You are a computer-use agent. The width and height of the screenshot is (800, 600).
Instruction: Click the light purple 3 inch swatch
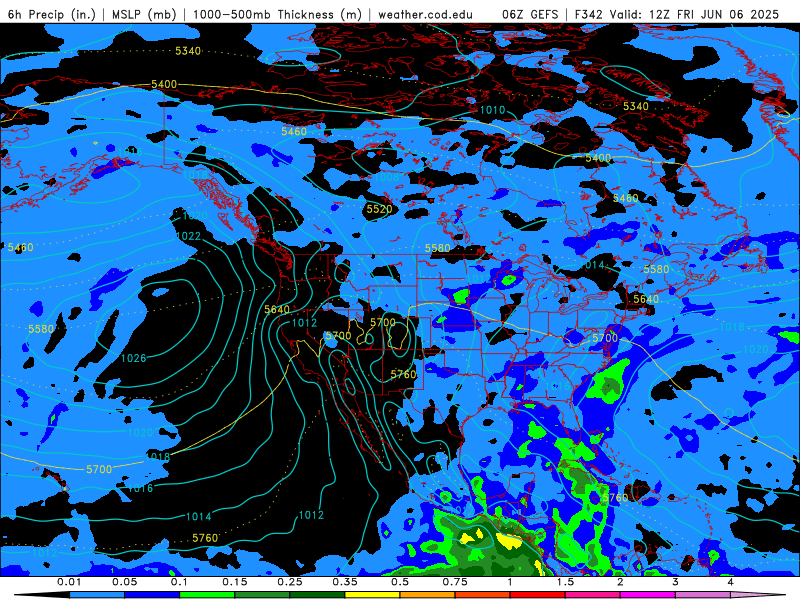(x=703, y=595)
